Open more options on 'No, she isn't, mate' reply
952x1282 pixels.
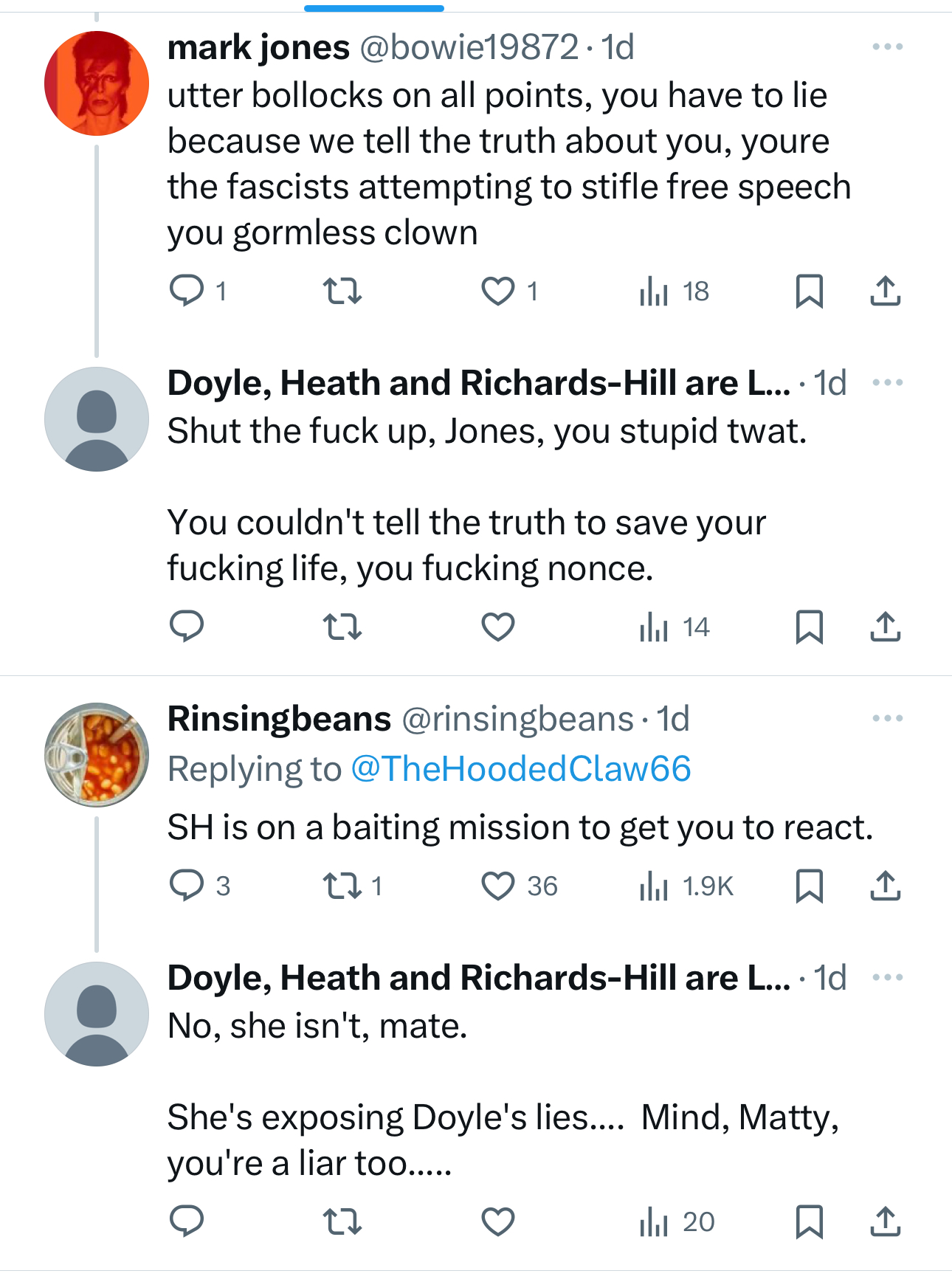click(887, 978)
